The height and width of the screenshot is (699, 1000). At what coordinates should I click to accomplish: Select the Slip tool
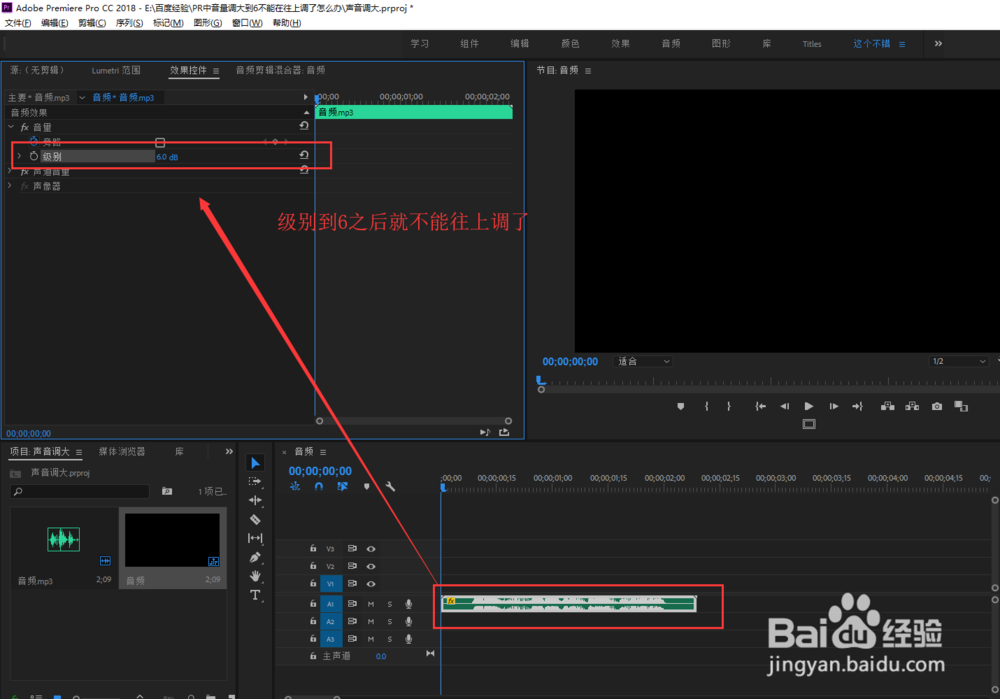[255, 538]
